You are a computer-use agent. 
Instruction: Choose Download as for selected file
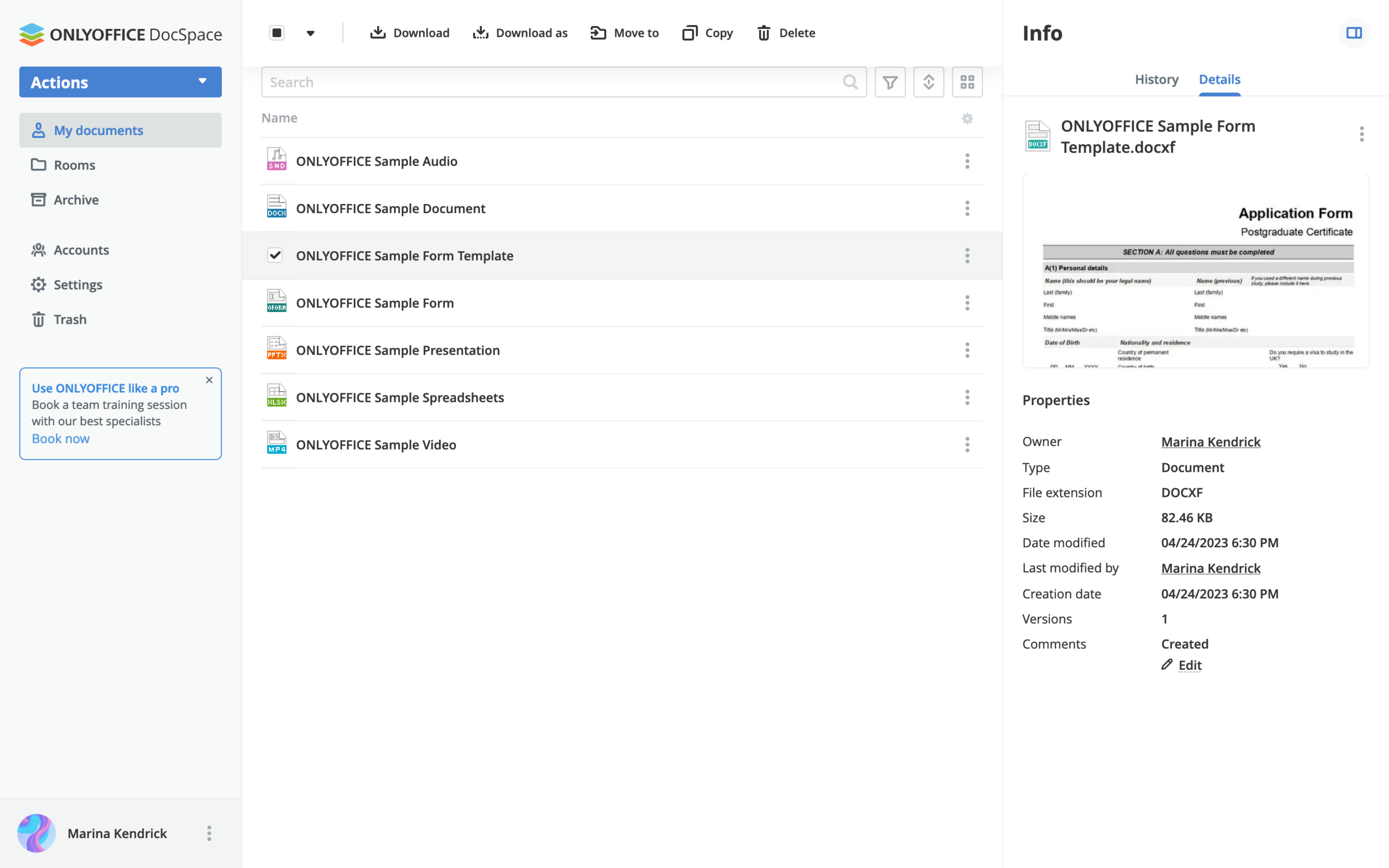520,33
